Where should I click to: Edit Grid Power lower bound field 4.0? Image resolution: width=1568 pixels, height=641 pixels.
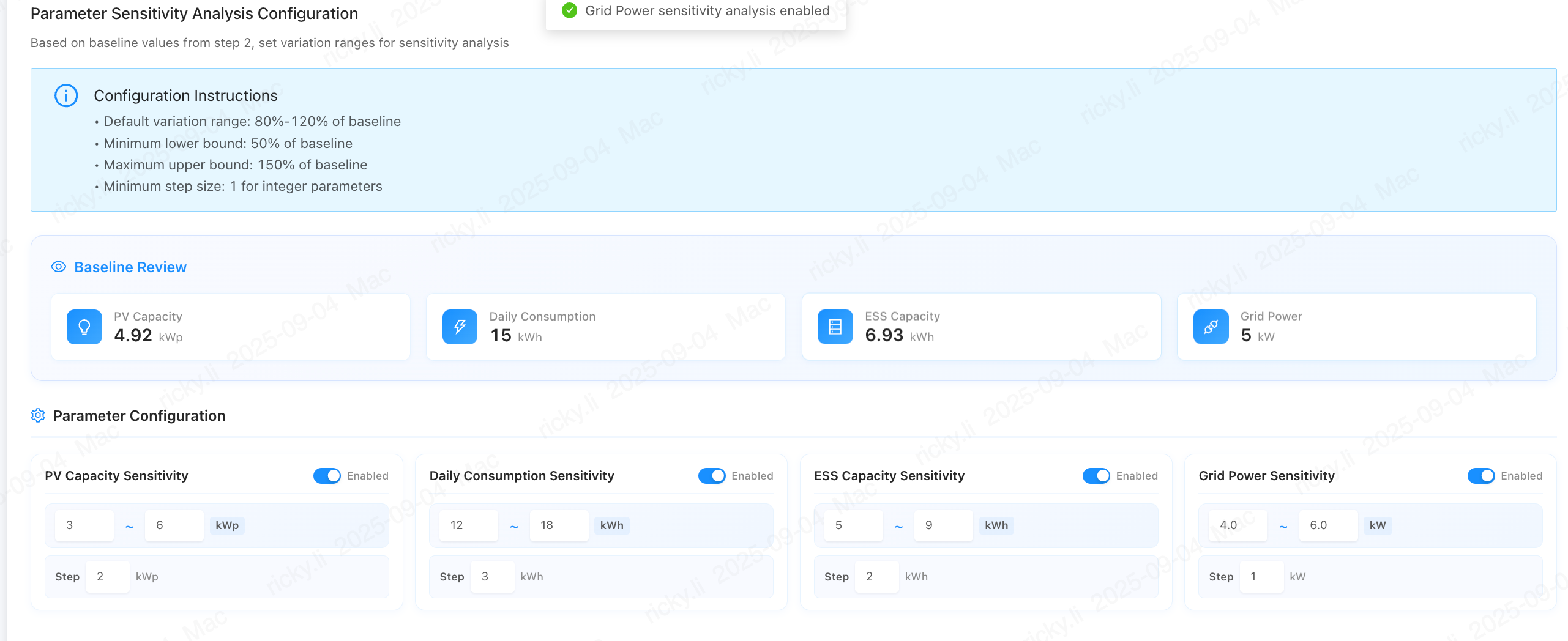[1238, 525]
